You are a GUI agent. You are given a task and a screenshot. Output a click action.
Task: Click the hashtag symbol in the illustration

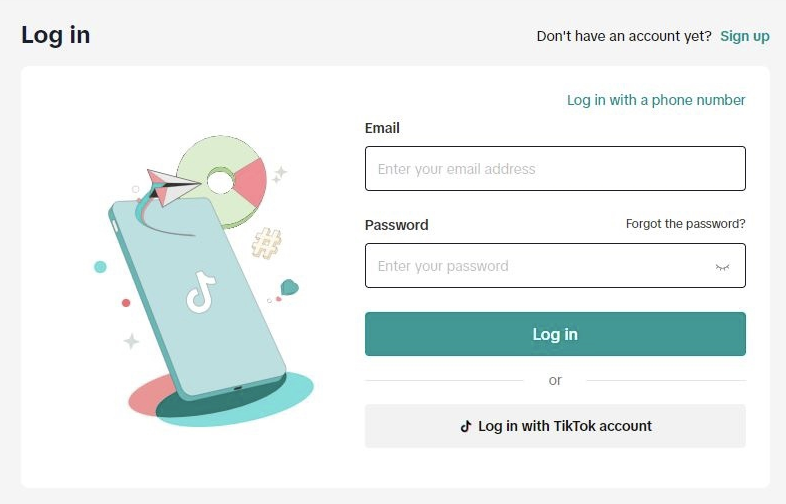tap(266, 243)
